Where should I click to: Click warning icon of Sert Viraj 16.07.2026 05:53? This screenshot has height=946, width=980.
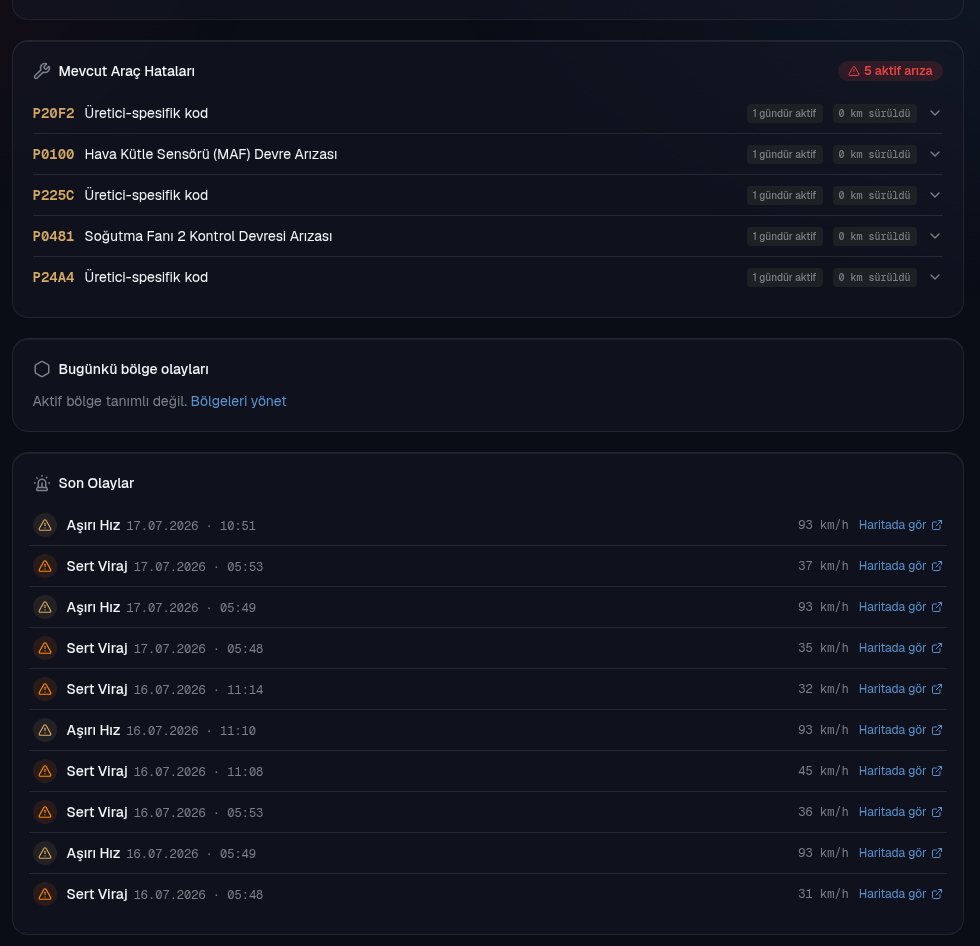pos(45,812)
